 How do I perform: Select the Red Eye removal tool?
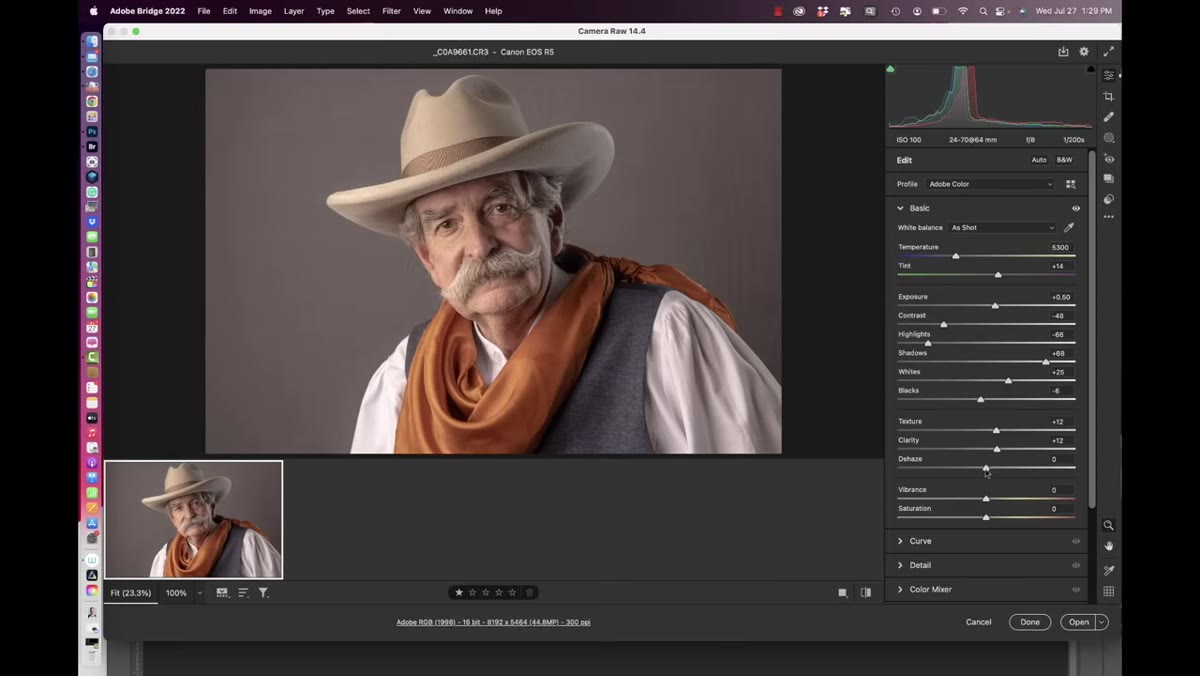point(1109,159)
